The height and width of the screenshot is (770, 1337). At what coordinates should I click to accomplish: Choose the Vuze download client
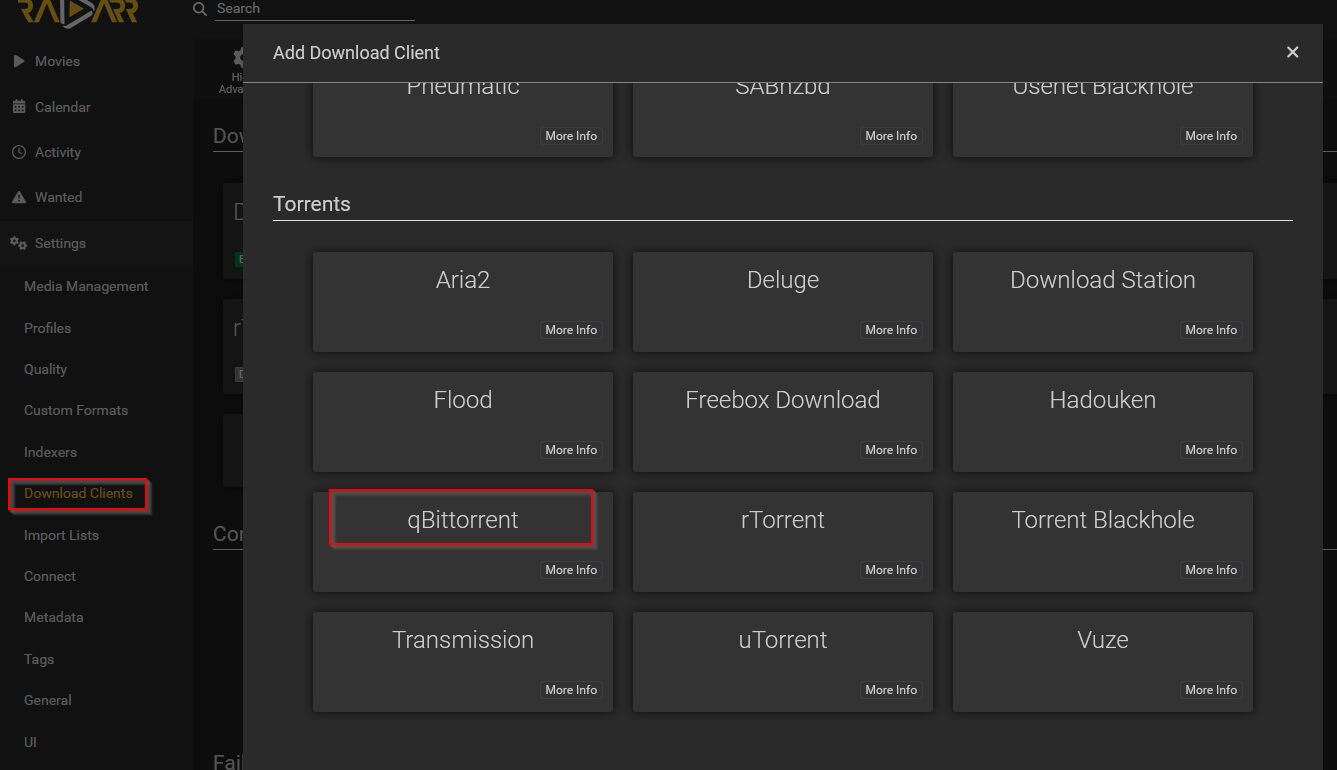[1103, 661]
